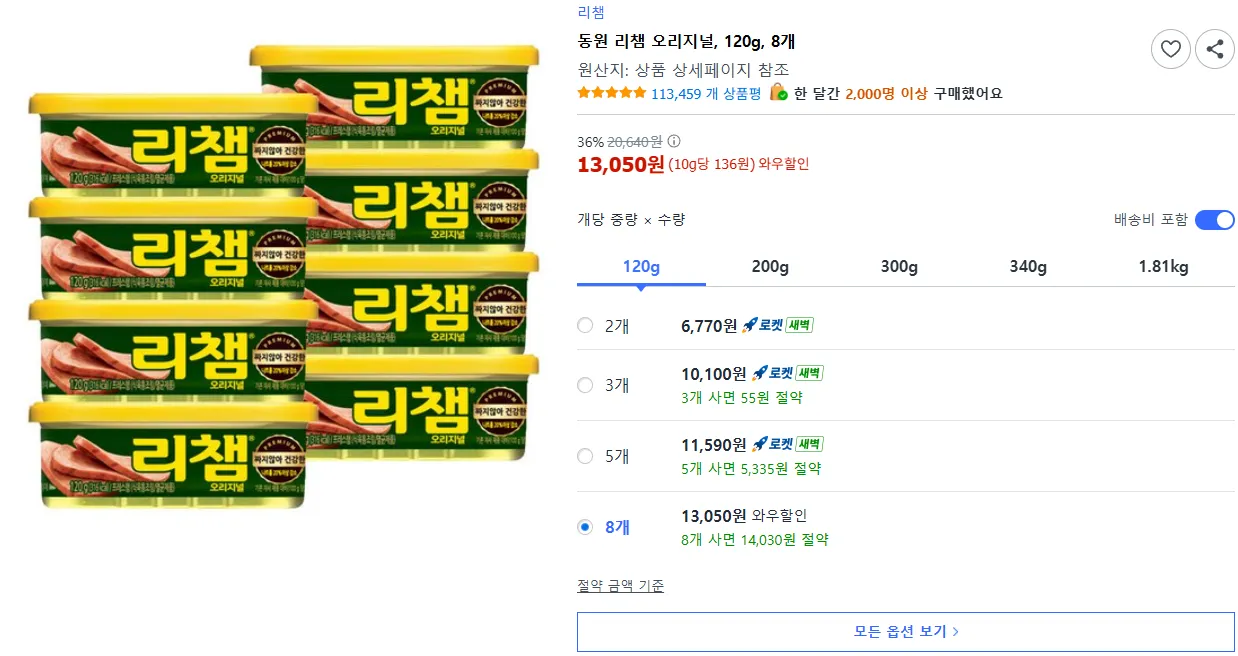Screen dimensions: 1238x656
Task: Select the 340g weight tab
Action: click(1028, 267)
